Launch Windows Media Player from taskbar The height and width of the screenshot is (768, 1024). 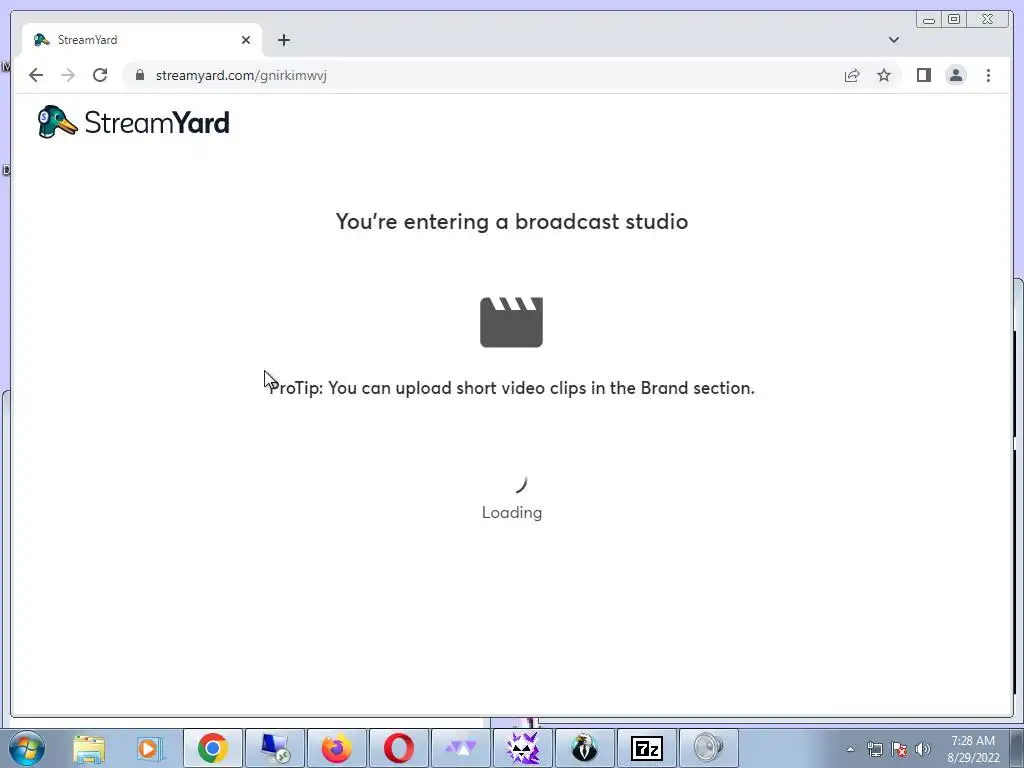coord(150,748)
